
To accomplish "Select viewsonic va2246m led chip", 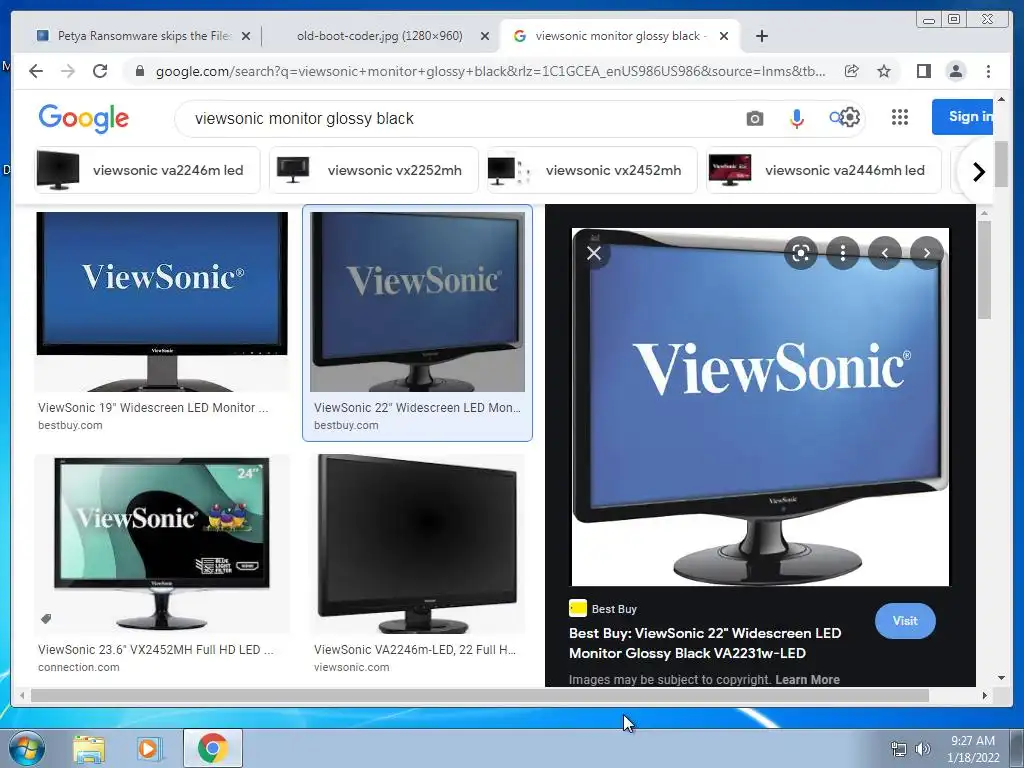I will [148, 170].
